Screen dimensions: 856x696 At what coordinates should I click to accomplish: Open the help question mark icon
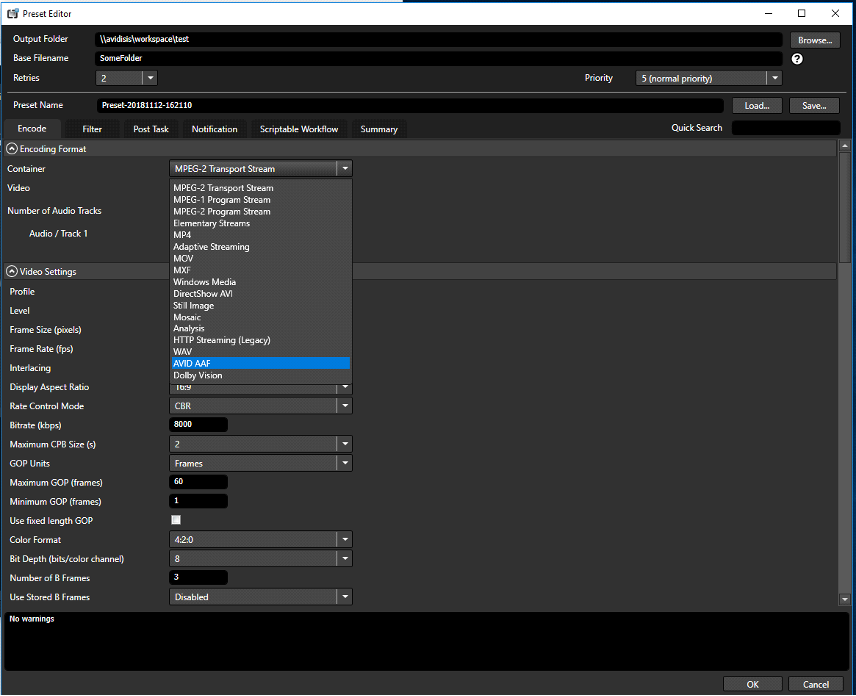point(797,59)
